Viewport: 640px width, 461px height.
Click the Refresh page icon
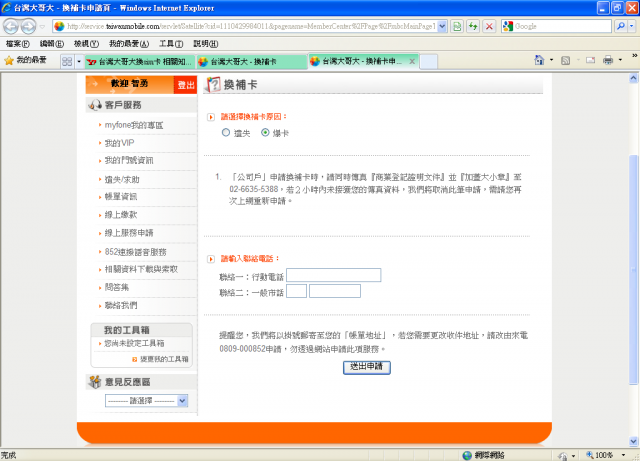point(473,27)
